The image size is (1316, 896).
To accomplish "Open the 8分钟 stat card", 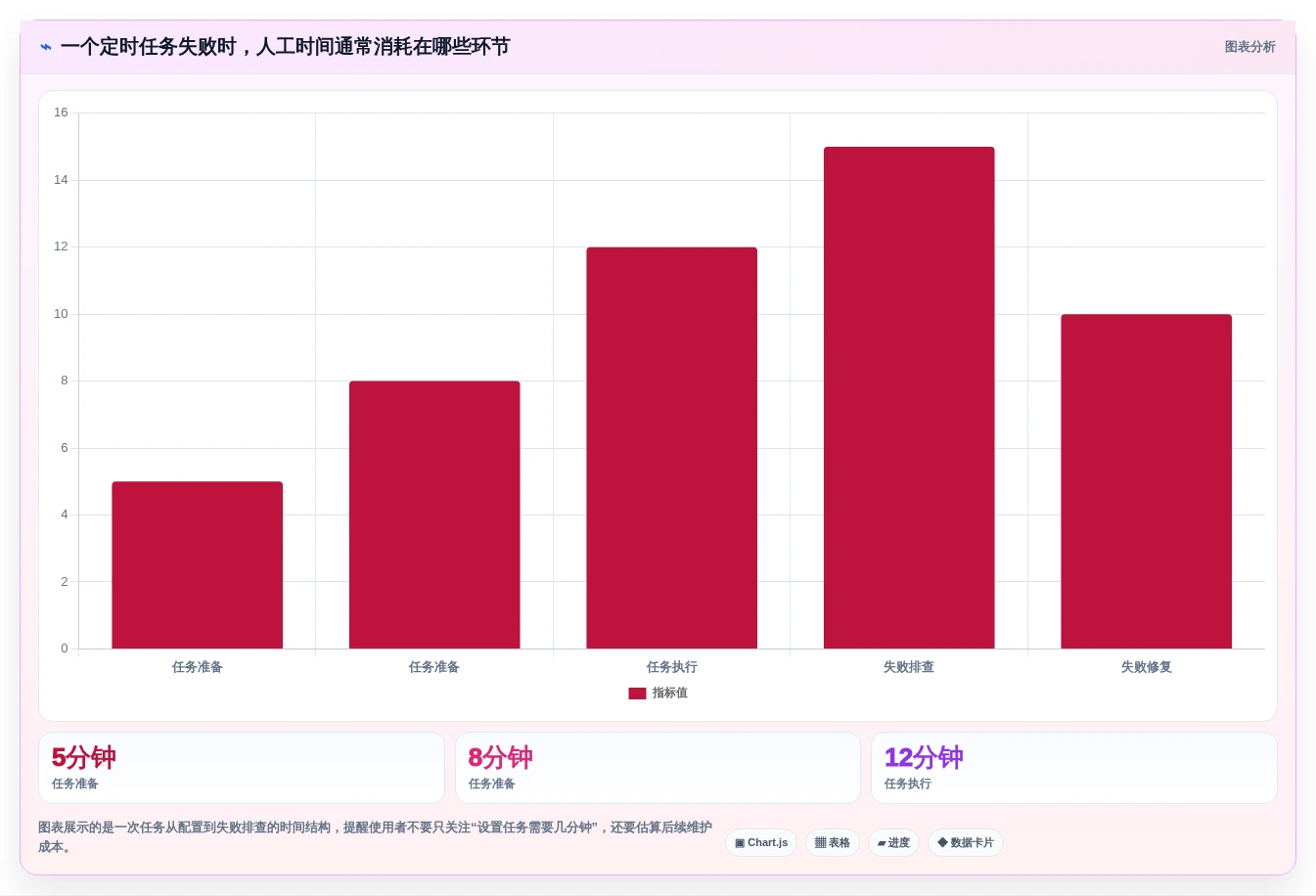I will [x=658, y=768].
